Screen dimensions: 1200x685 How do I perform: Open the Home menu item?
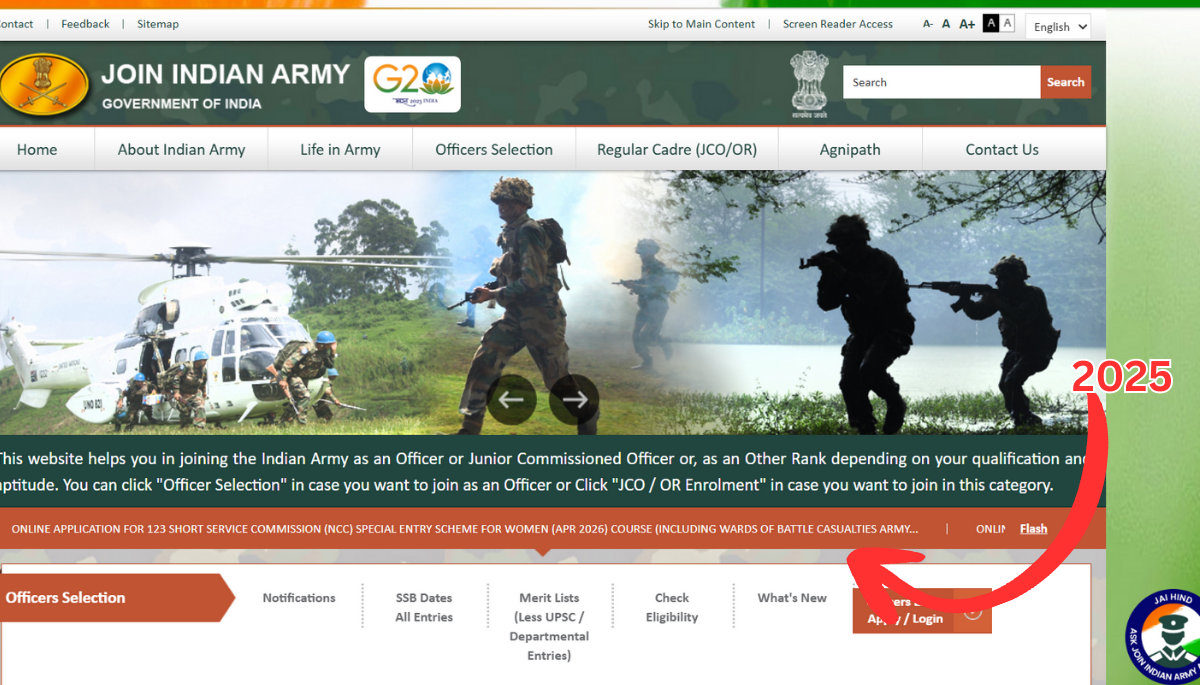click(x=37, y=150)
